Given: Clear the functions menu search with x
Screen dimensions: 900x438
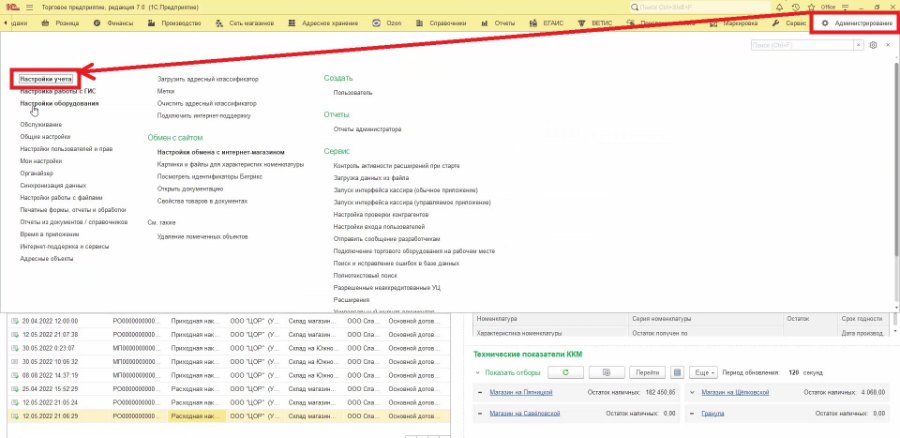Looking at the screenshot, I should click(x=859, y=45).
